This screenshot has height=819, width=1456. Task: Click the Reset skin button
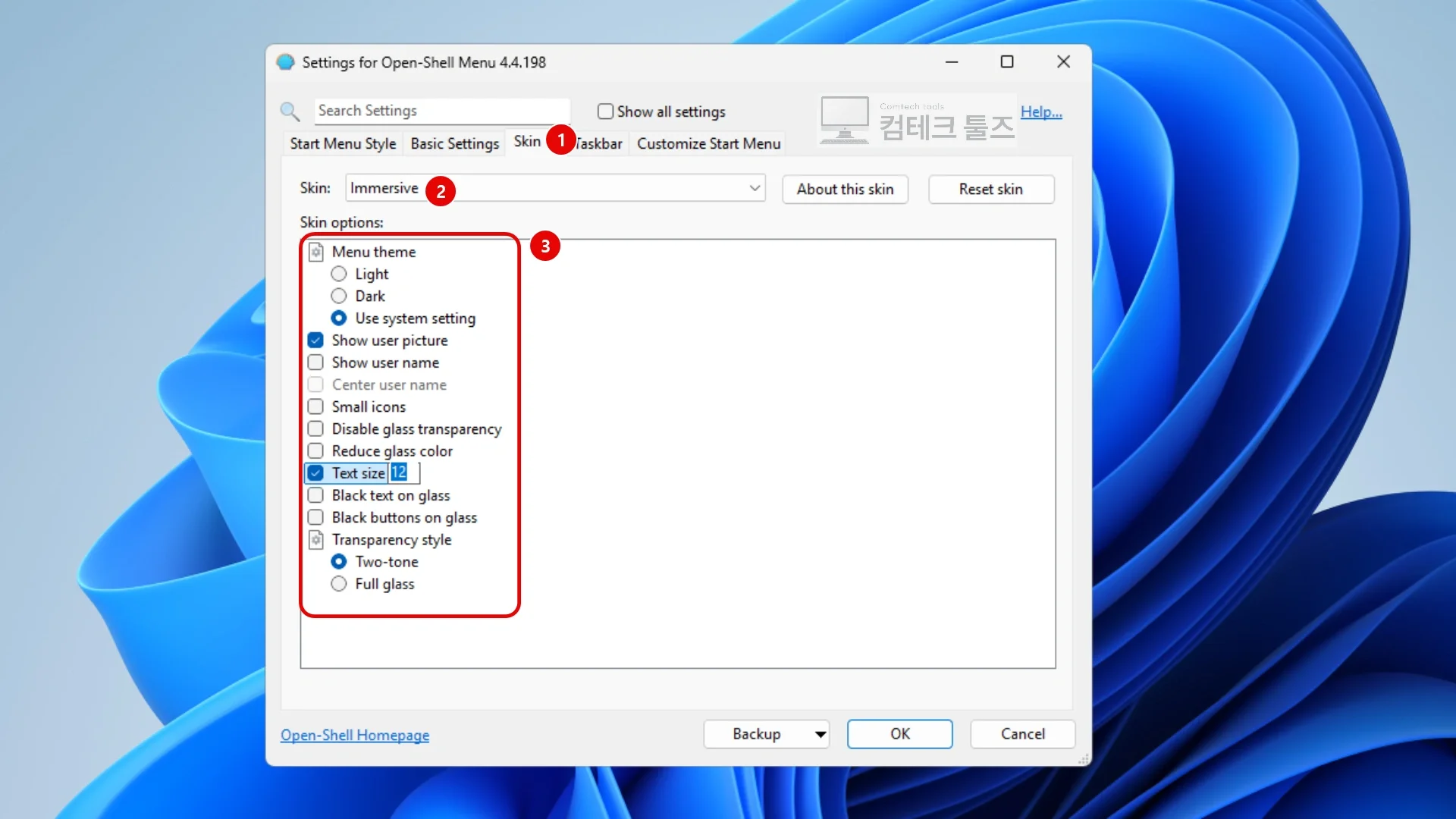[990, 189]
